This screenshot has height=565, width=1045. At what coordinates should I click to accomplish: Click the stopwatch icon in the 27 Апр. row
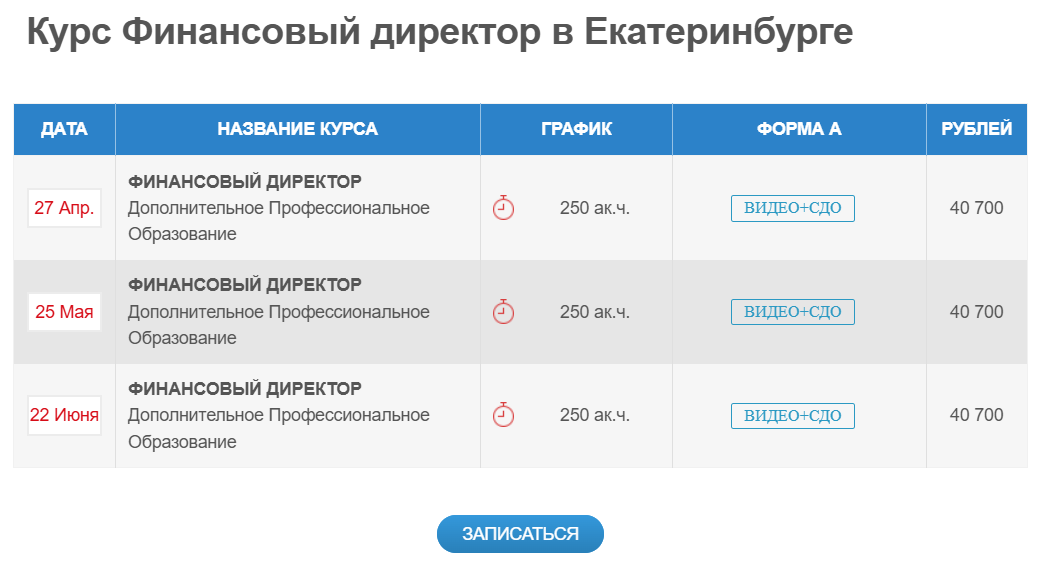tap(504, 208)
